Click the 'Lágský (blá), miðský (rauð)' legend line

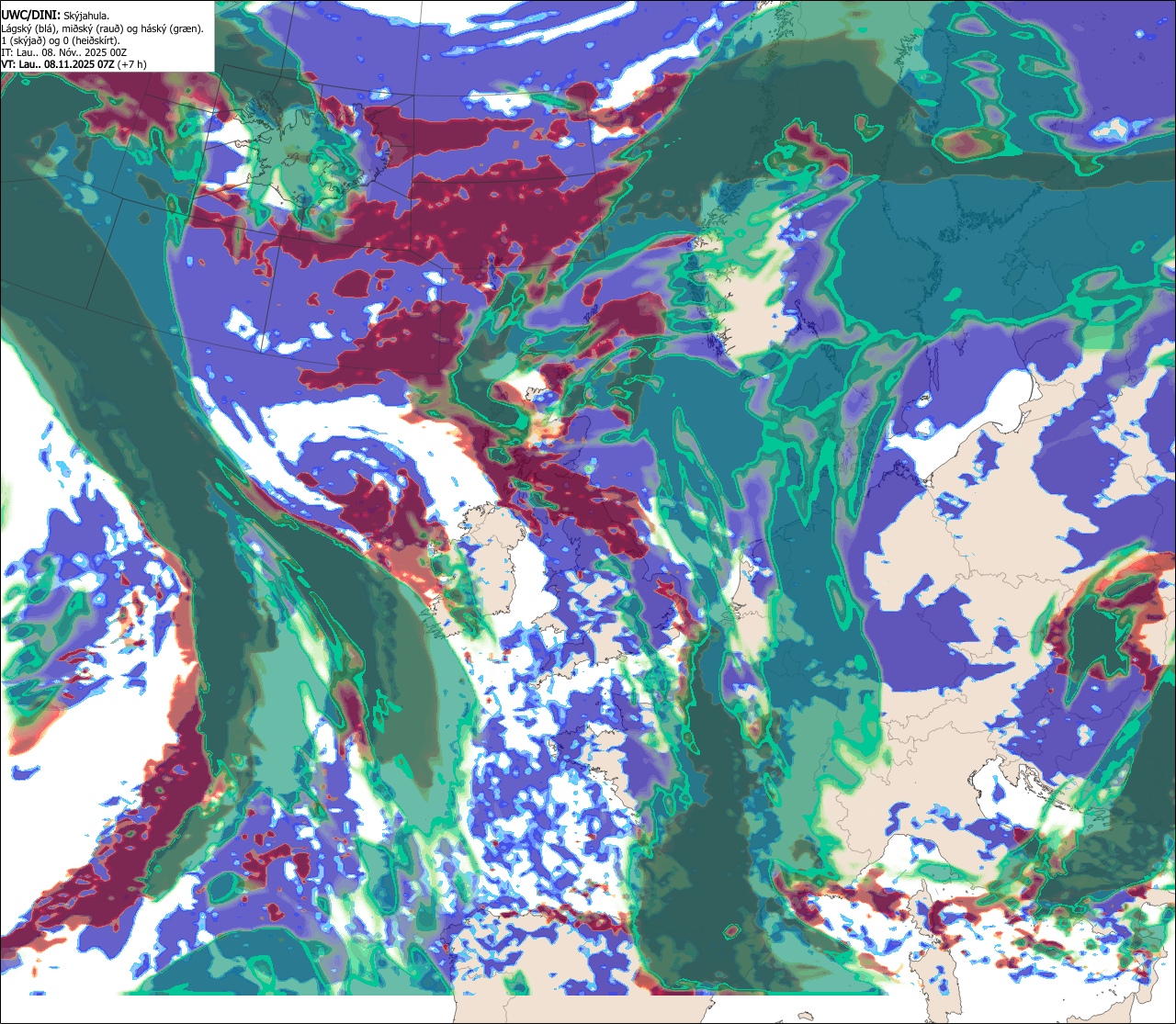tap(103, 28)
